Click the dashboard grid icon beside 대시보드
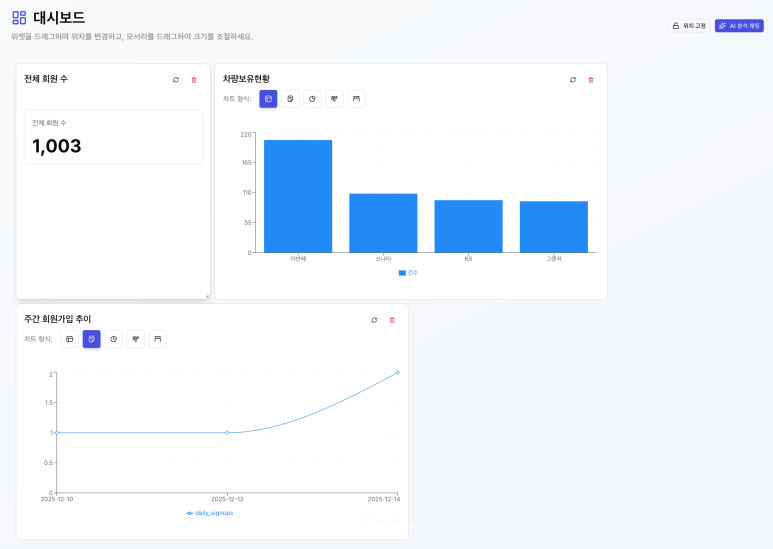 (19, 18)
